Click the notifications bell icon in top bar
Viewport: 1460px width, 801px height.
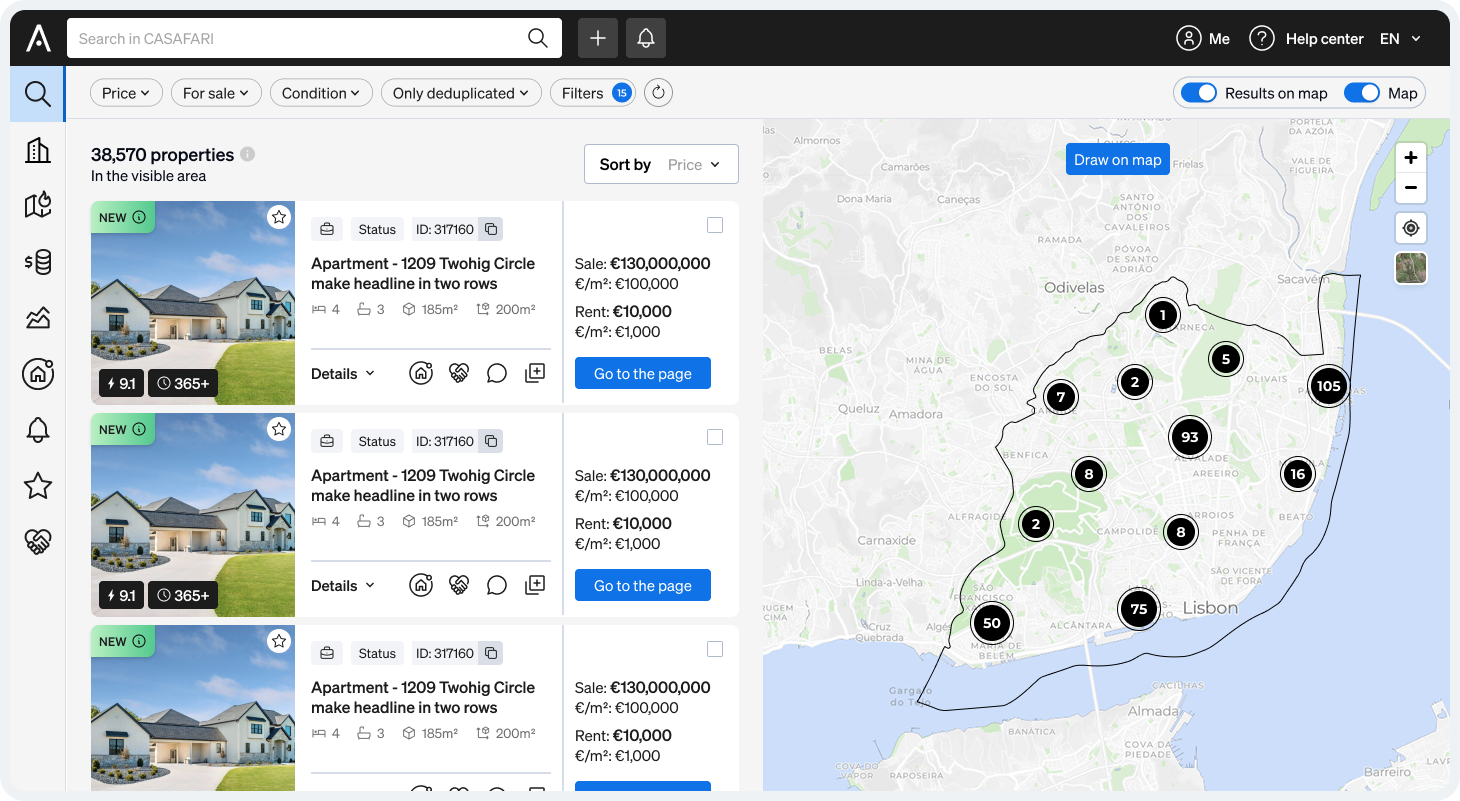pyautogui.click(x=646, y=38)
